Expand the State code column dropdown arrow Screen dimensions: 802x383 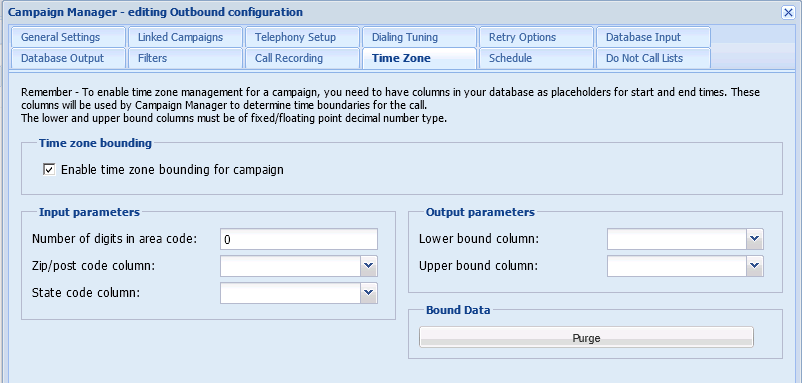pos(369,293)
